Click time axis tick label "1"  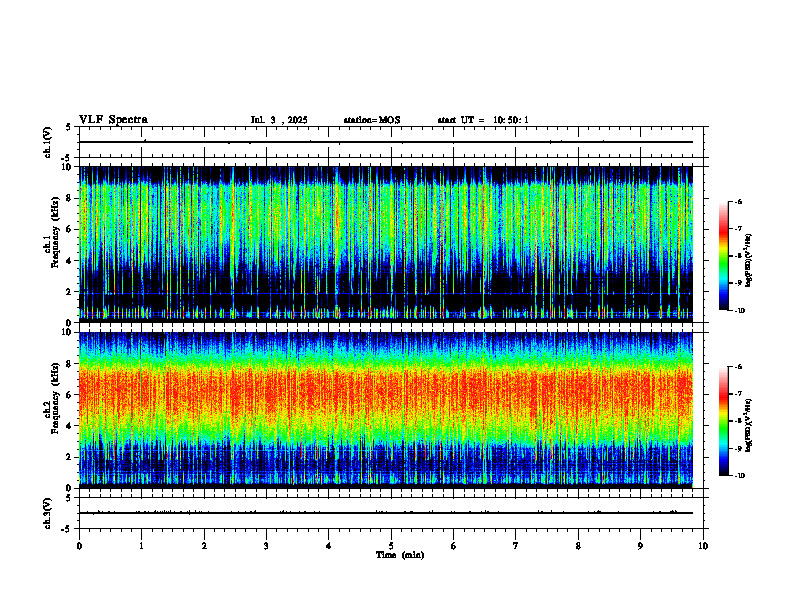tap(141, 546)
